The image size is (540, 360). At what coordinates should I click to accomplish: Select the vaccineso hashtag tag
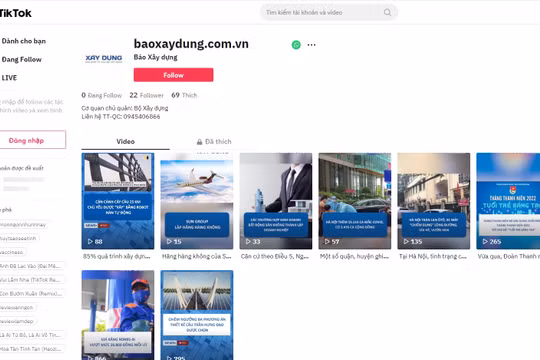pos(12,252)
